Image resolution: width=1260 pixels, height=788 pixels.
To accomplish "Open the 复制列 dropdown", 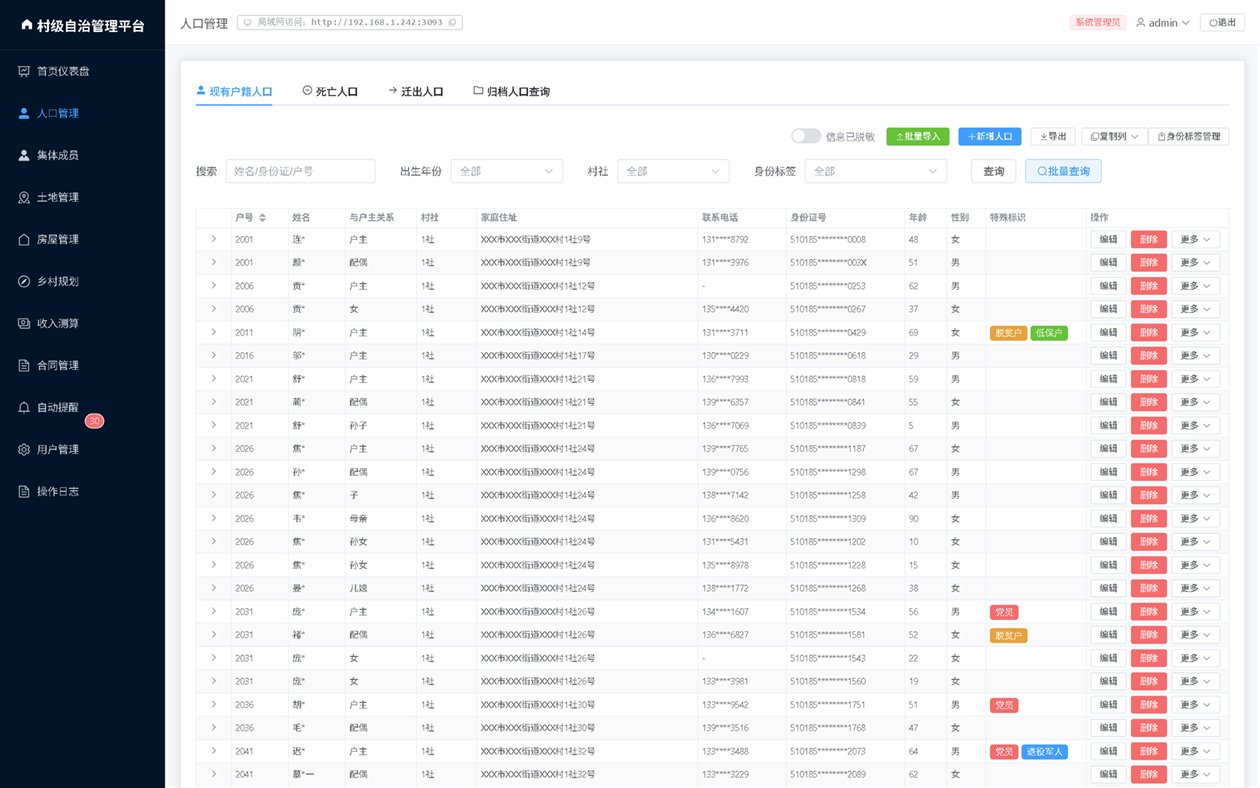I will point(1115,136).
